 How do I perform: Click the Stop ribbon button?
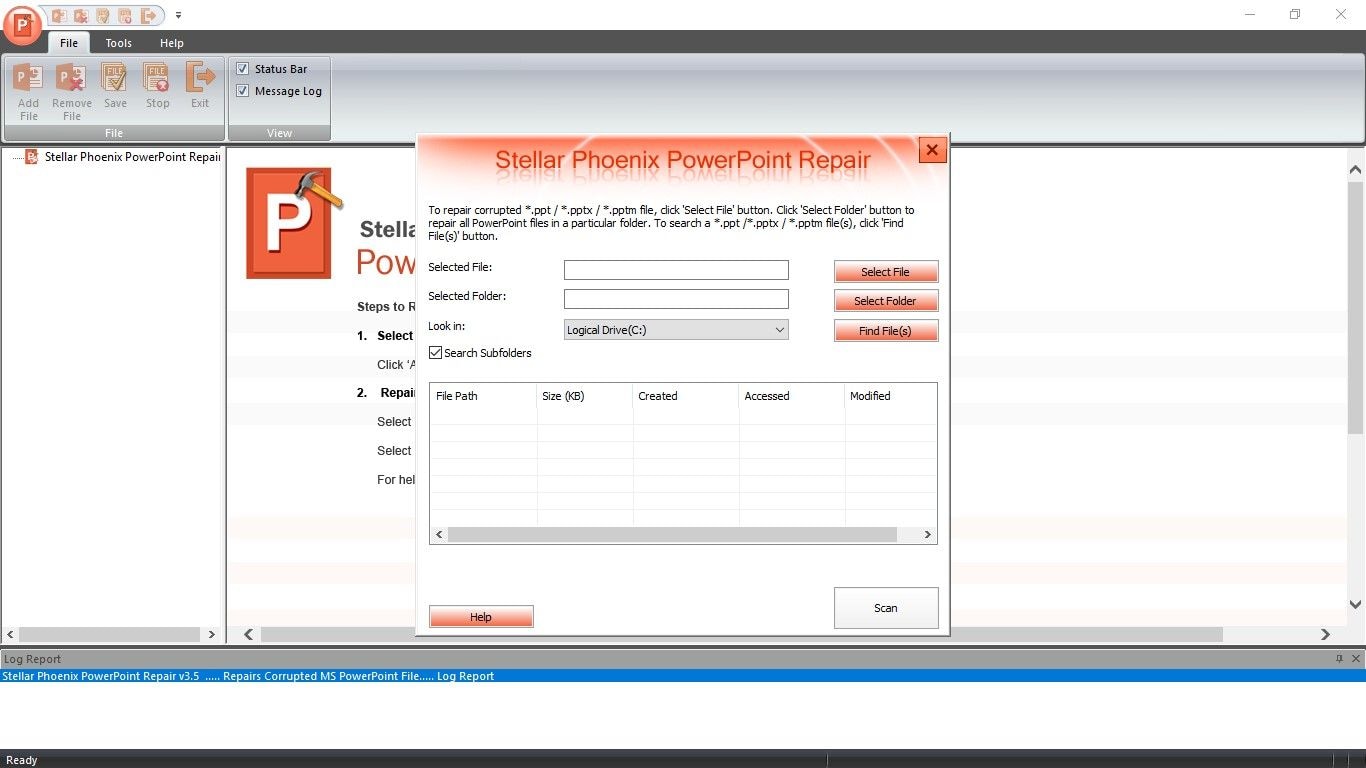point(157,87)
